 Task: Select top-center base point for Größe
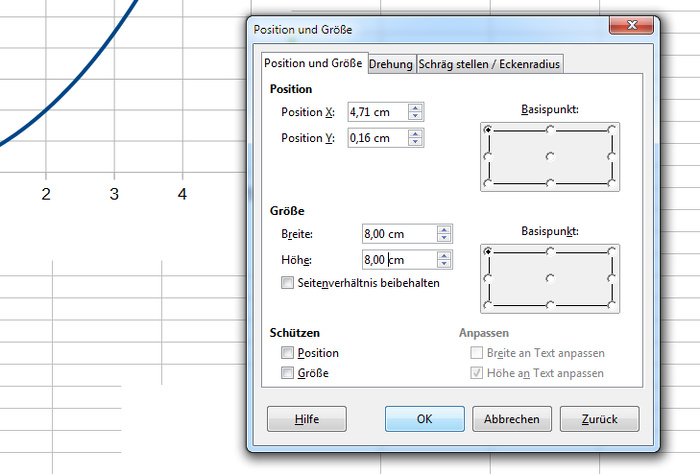[550, 252]
